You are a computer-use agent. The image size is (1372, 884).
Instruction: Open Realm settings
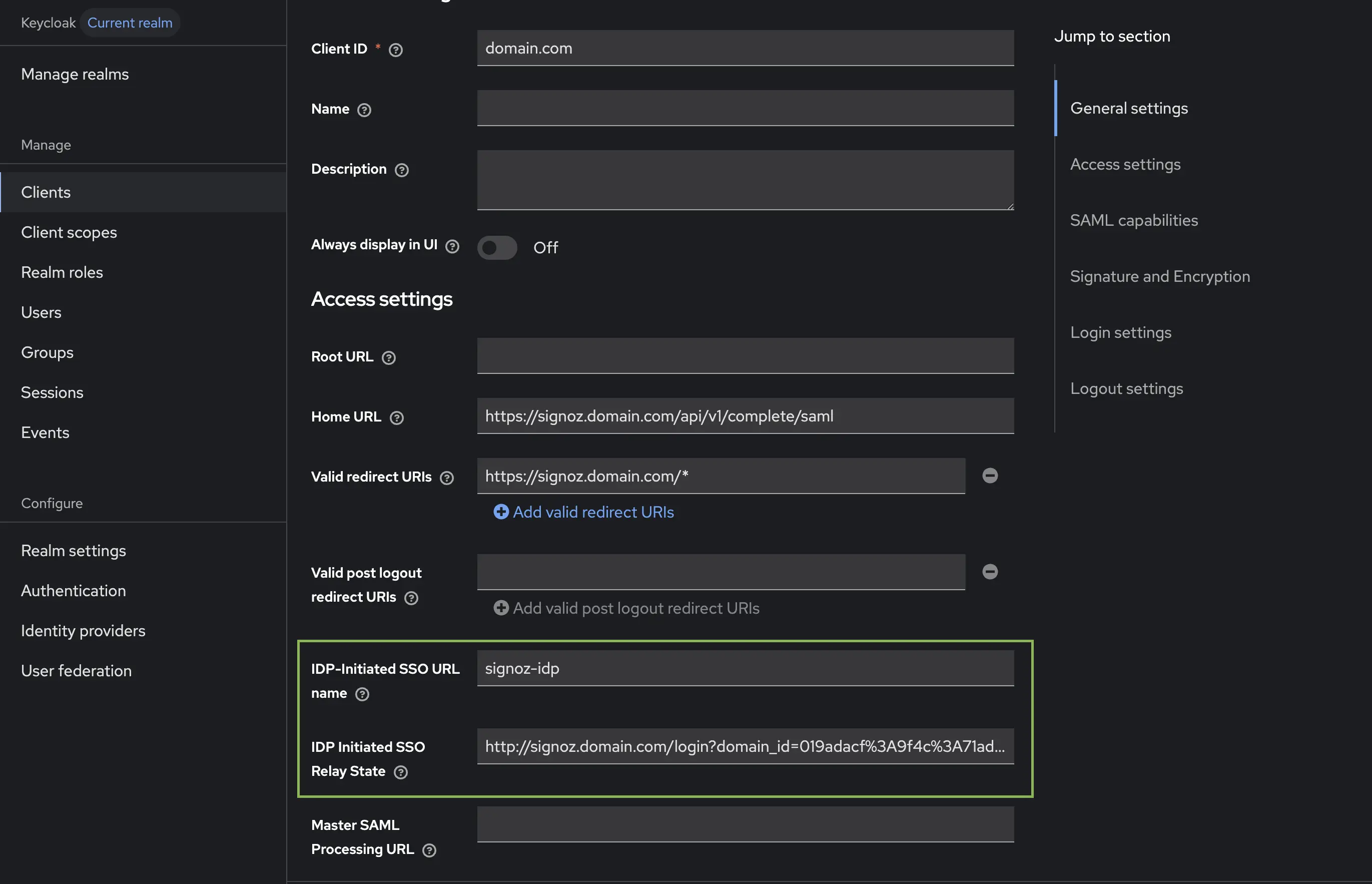[x=144, y=551]
